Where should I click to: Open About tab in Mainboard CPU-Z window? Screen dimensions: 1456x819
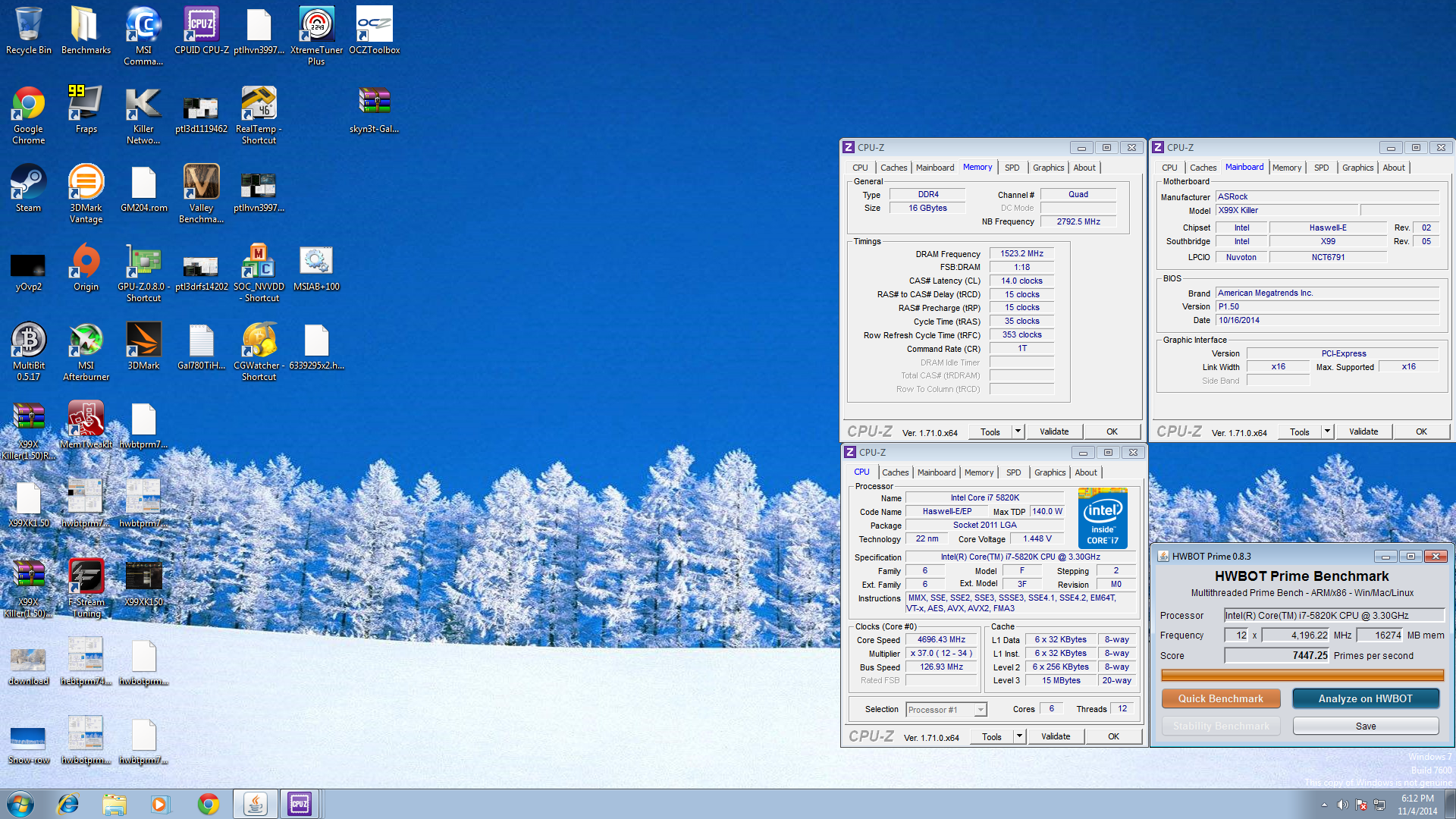(1394, 168)
